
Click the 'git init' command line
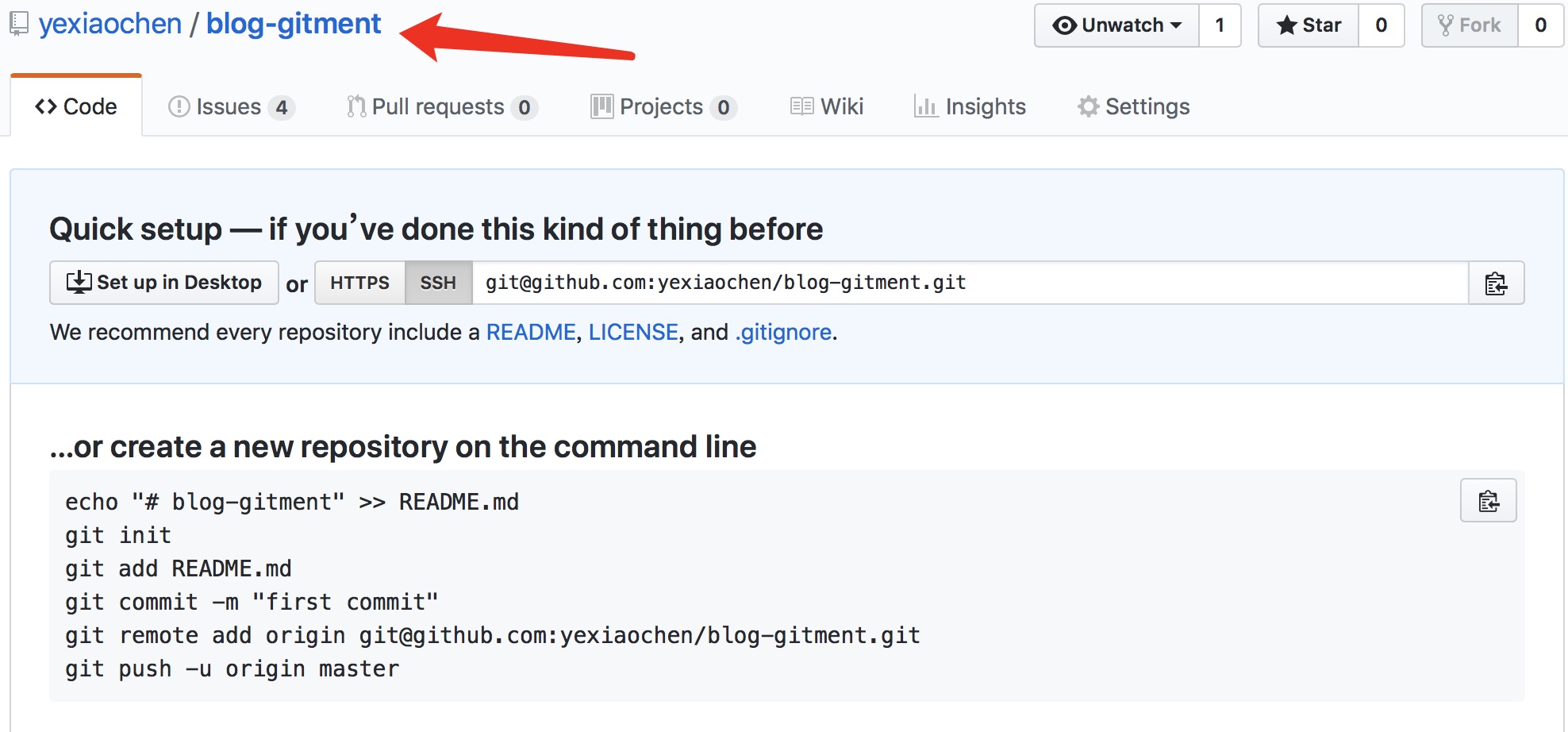point(118,535)
